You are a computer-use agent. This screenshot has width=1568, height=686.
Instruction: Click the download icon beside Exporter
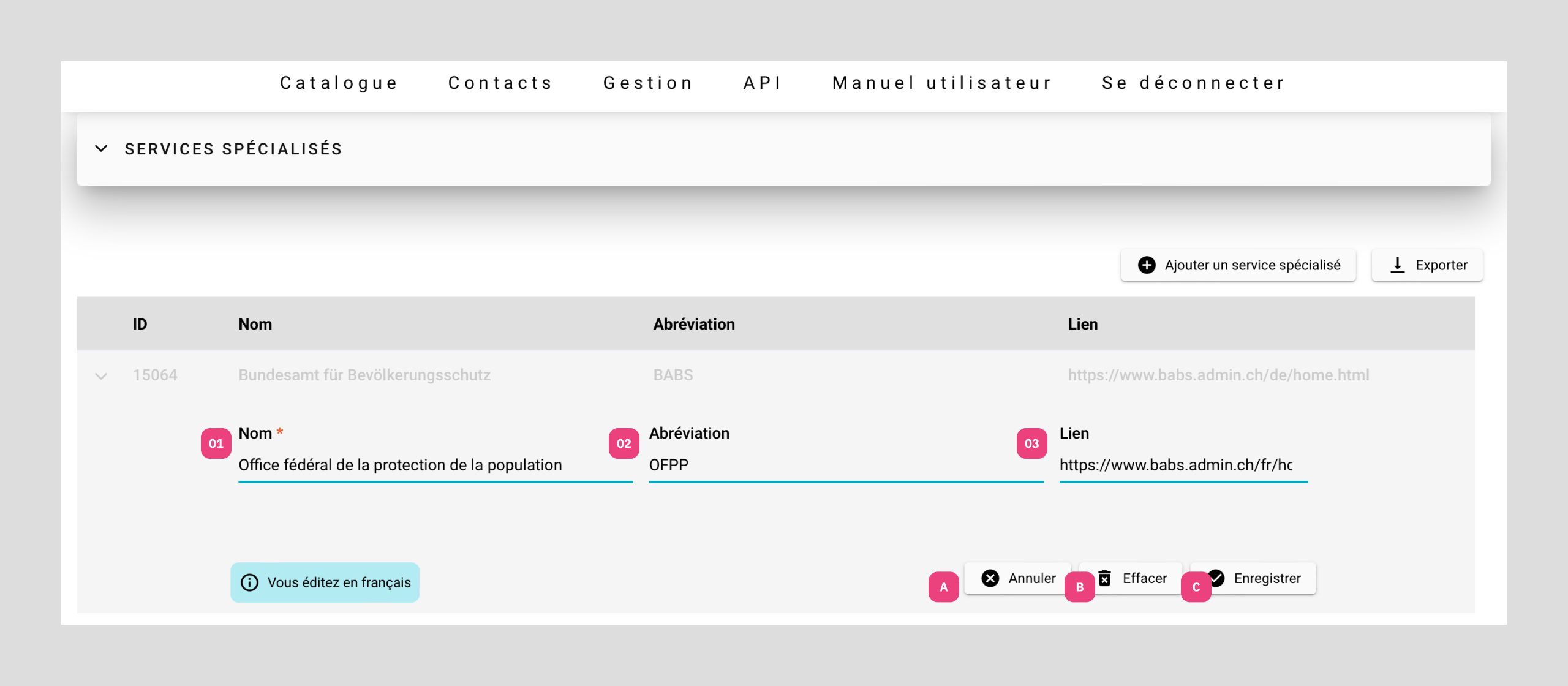click(x=1398, y=265)
